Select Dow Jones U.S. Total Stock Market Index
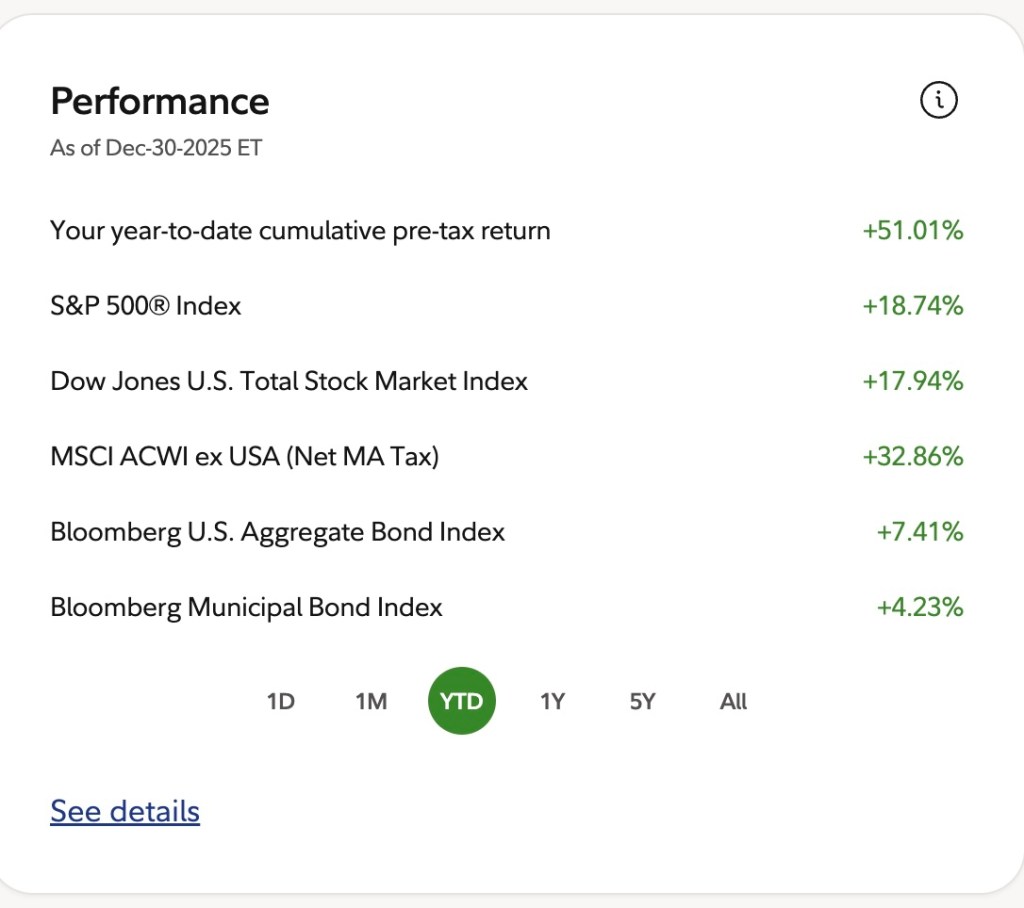Image resolution: width=1024 pixels, height=908 pixels. tap(289, 381)
